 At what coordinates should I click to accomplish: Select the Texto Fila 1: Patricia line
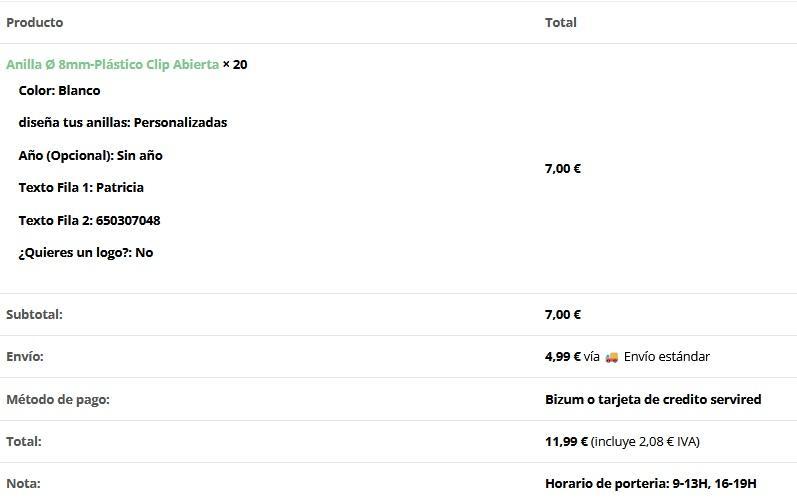pos(81,188)
